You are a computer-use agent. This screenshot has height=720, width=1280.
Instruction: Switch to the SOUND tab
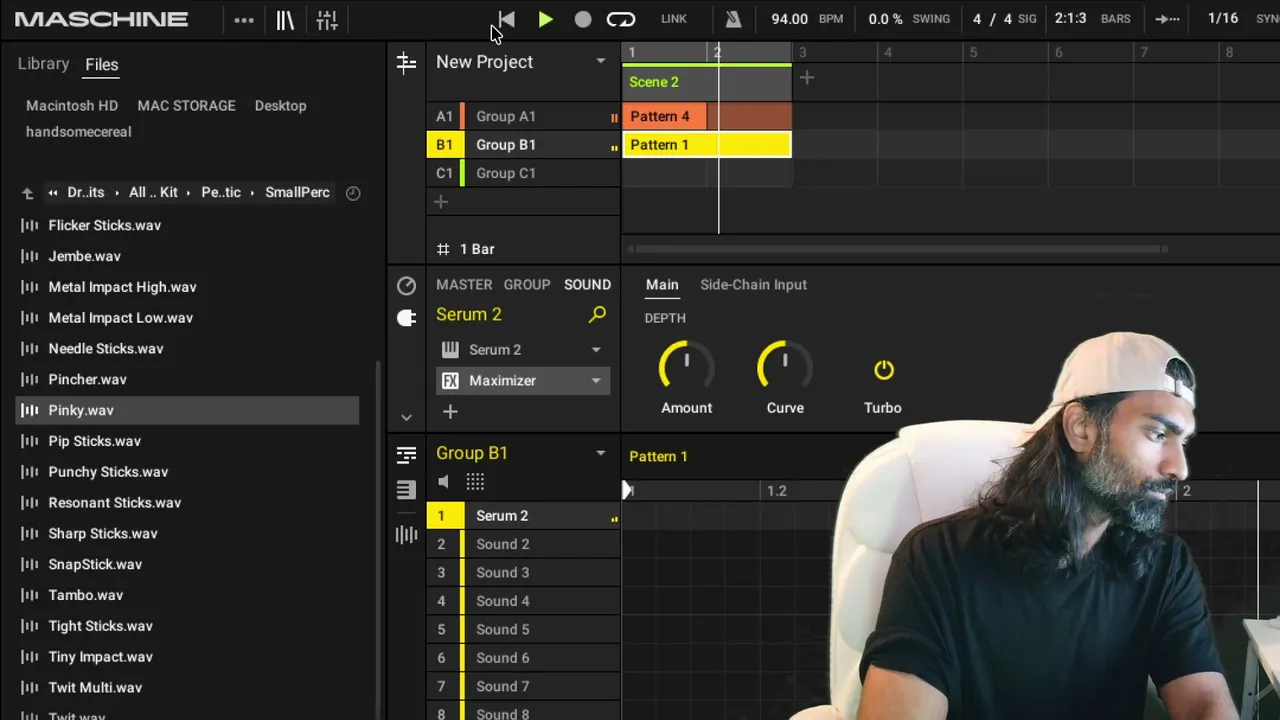point(587,285)
